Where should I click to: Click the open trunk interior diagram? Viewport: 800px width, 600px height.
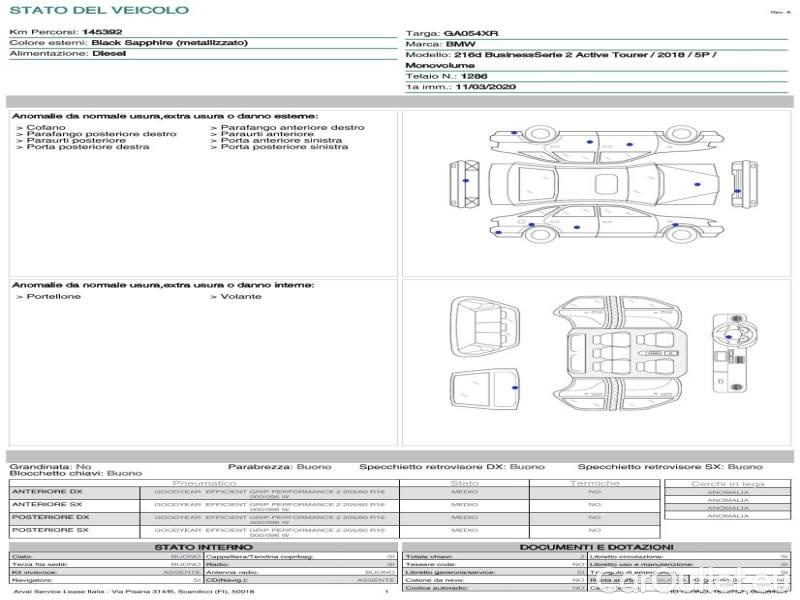(485, 327)
